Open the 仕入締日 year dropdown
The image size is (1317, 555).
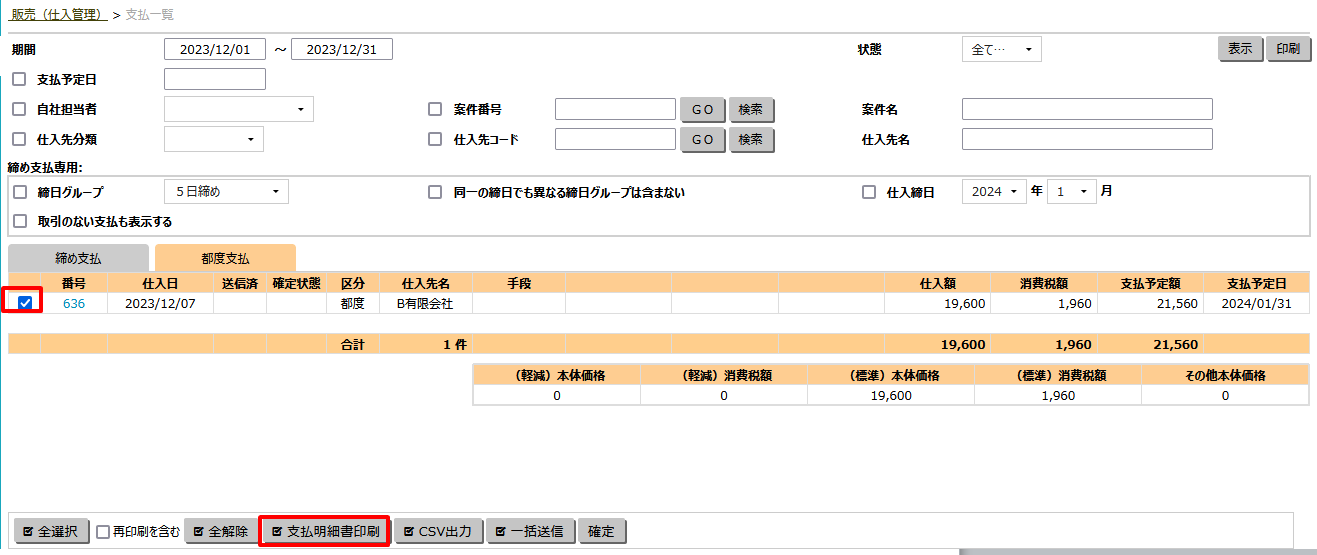(x=994, y=192)
